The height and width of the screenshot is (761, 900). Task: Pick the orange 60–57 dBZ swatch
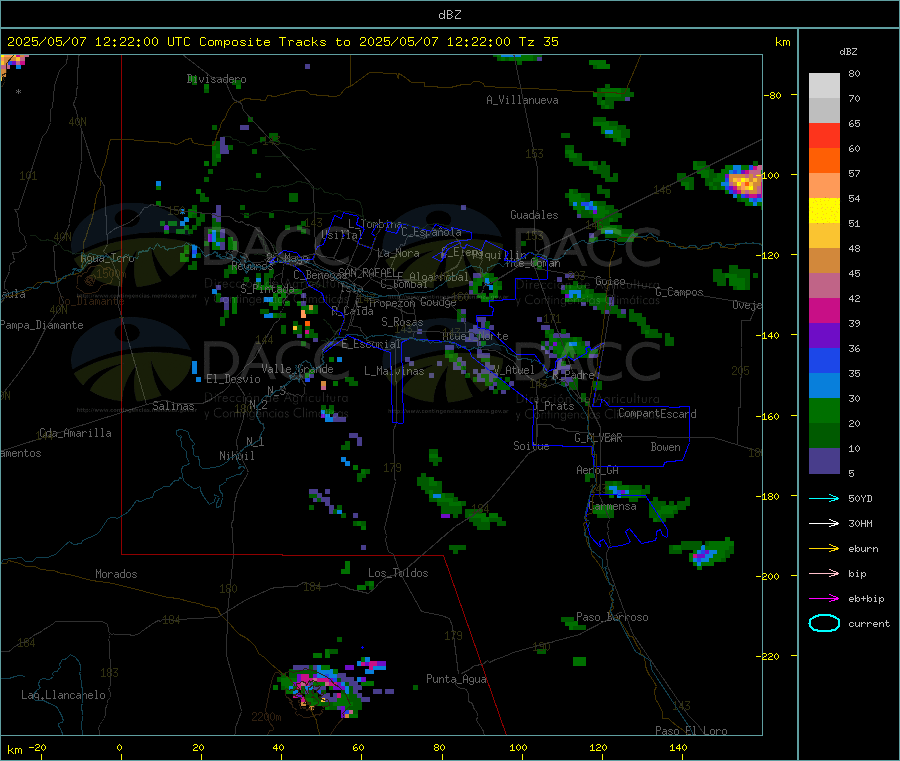click(x=824, y=161)
